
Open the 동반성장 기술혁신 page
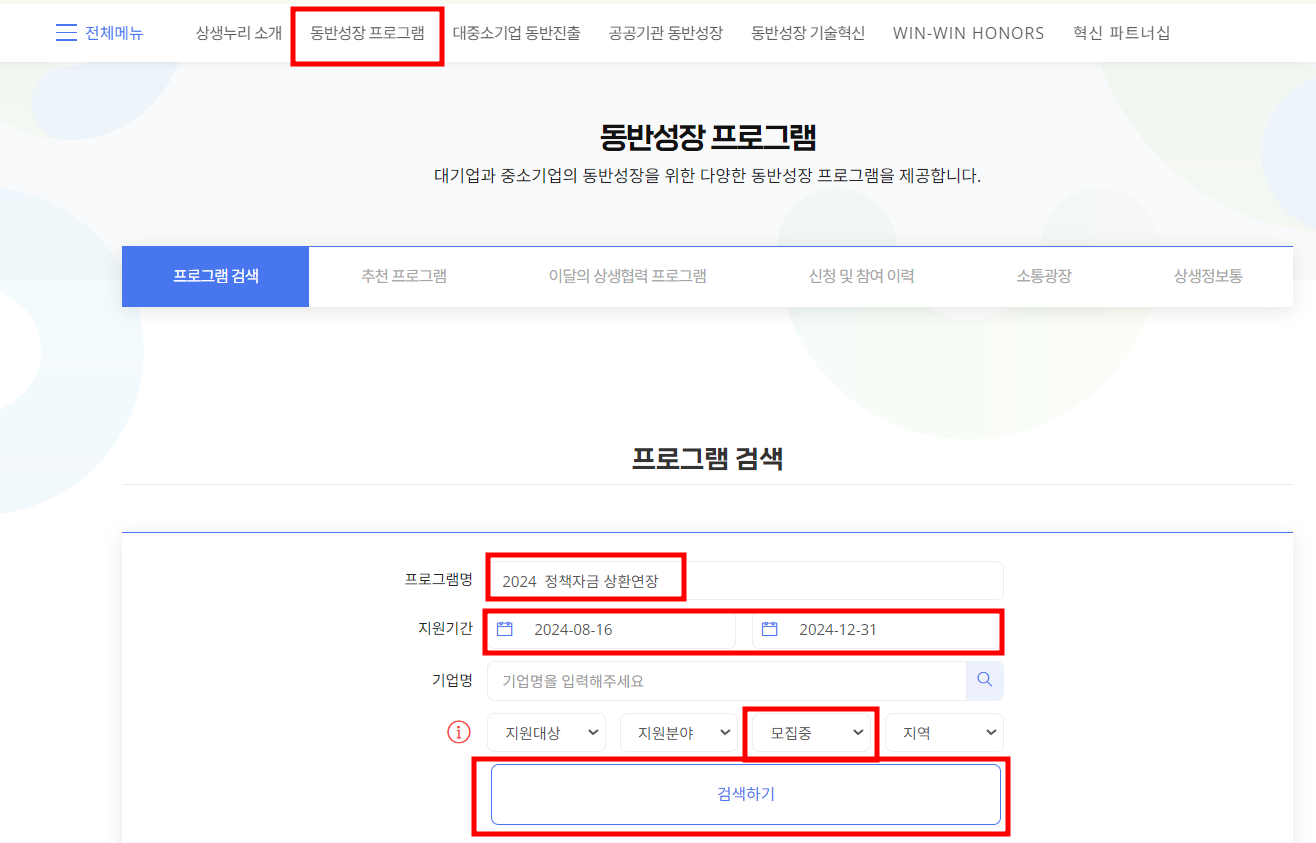click(x=807, y=32)
